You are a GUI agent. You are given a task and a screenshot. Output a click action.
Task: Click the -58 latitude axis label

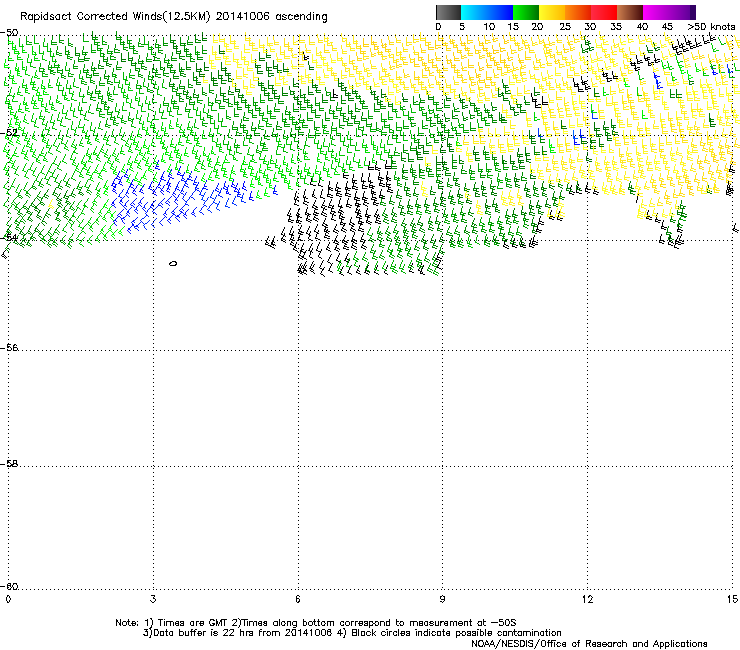tap(9, 464)
